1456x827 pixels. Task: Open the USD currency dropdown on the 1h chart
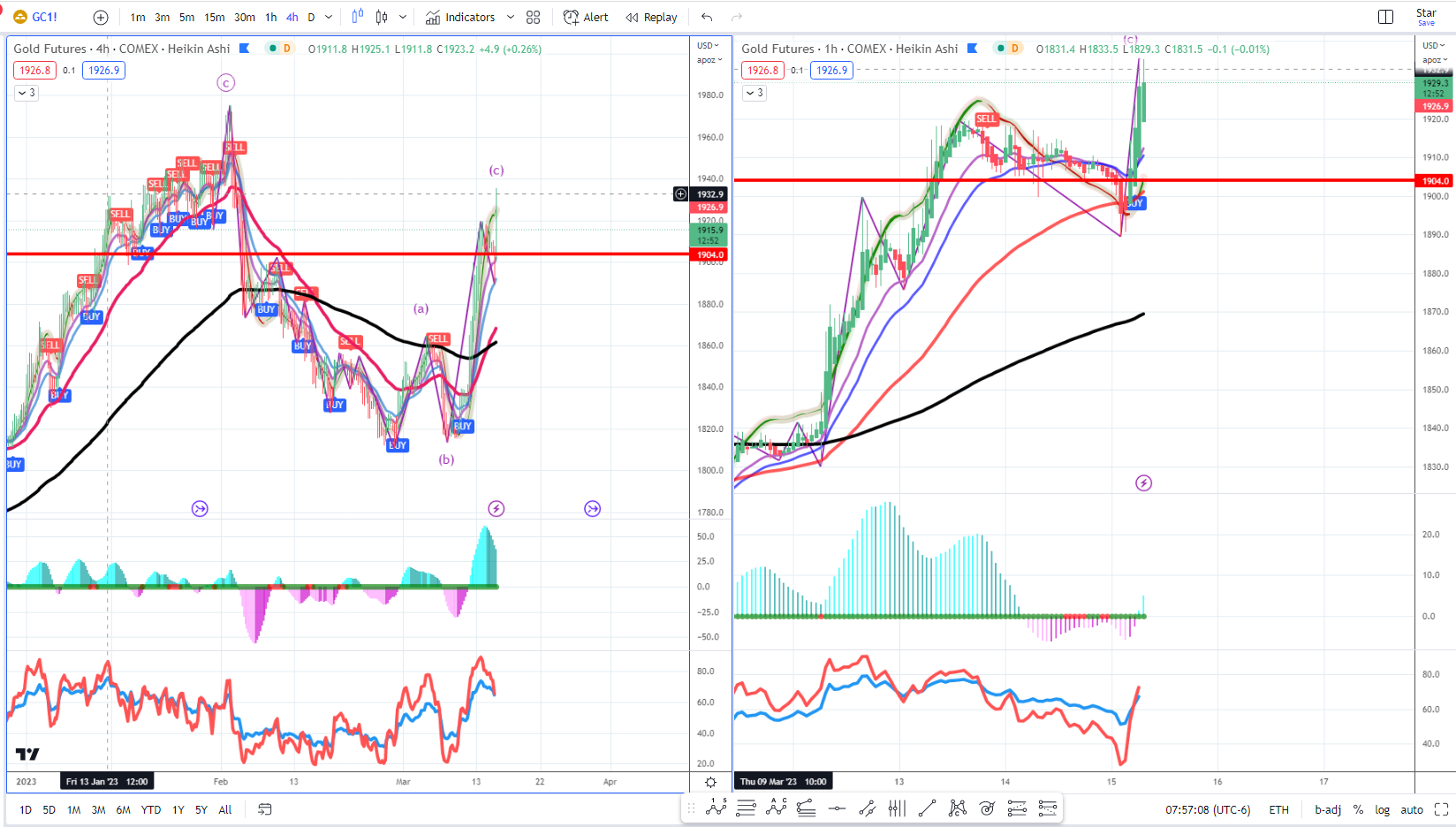click(1434, 46)
